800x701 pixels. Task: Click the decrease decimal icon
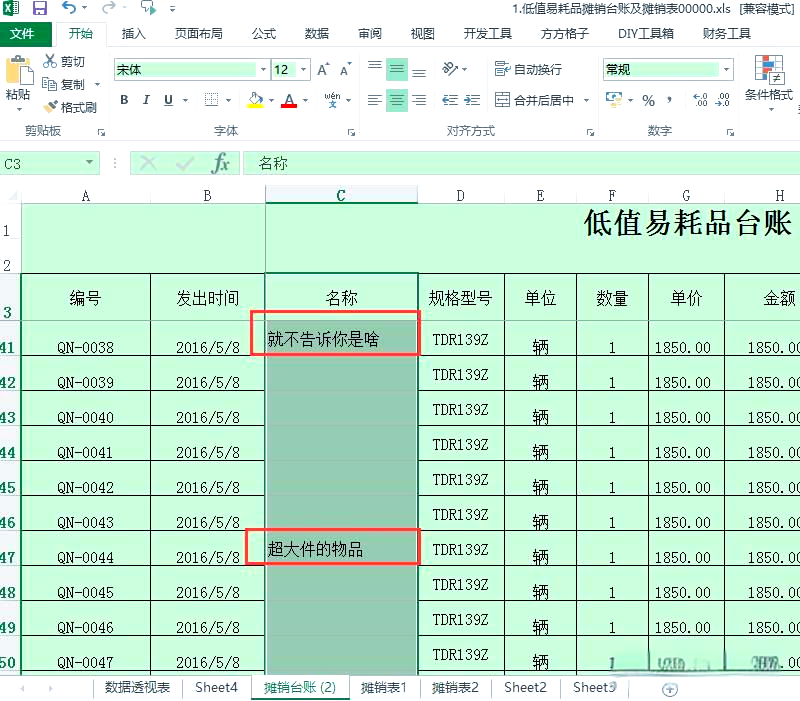click(722, 99)
